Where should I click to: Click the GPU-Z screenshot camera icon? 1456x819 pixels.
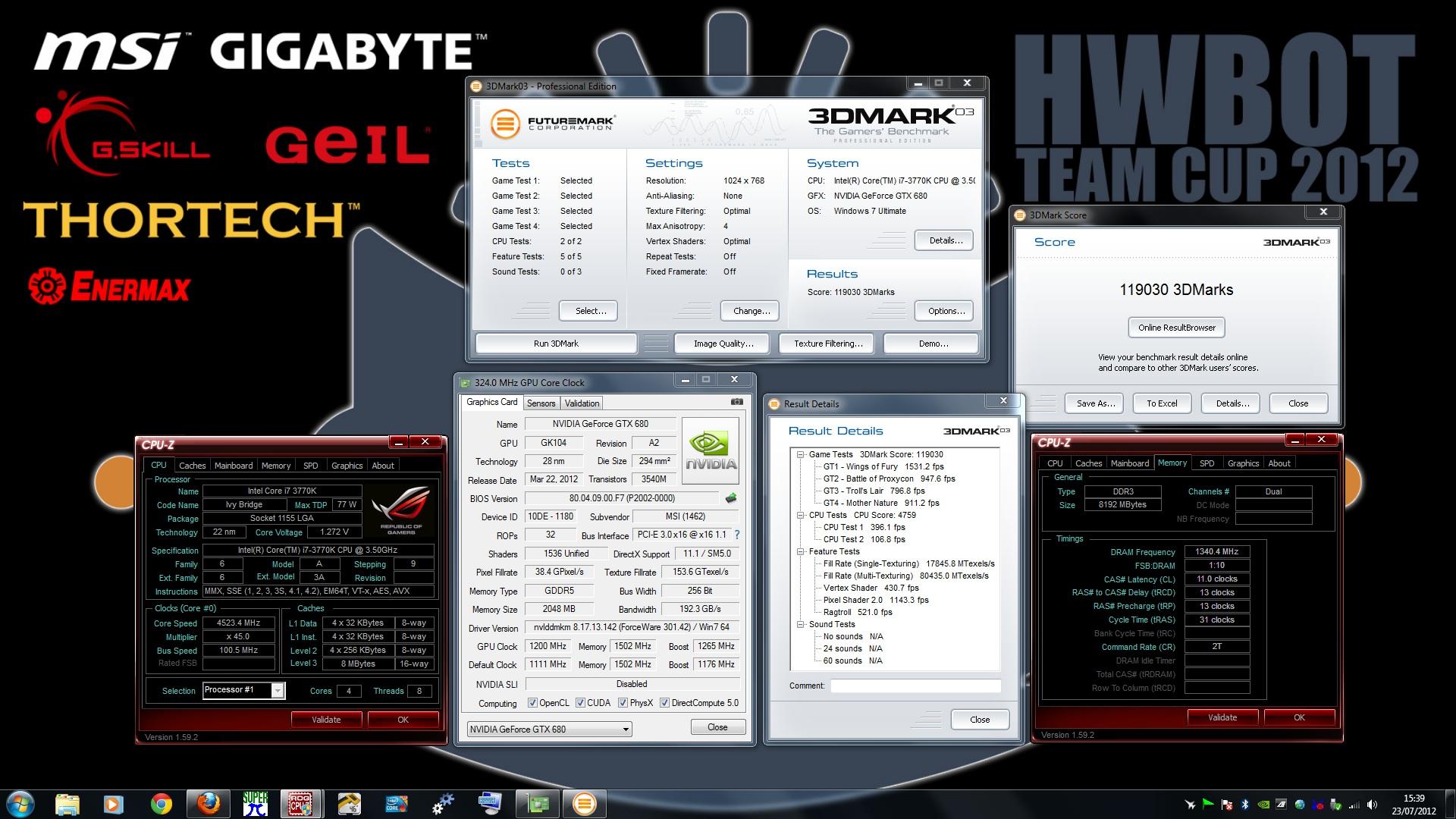click(x=736, y=402)
